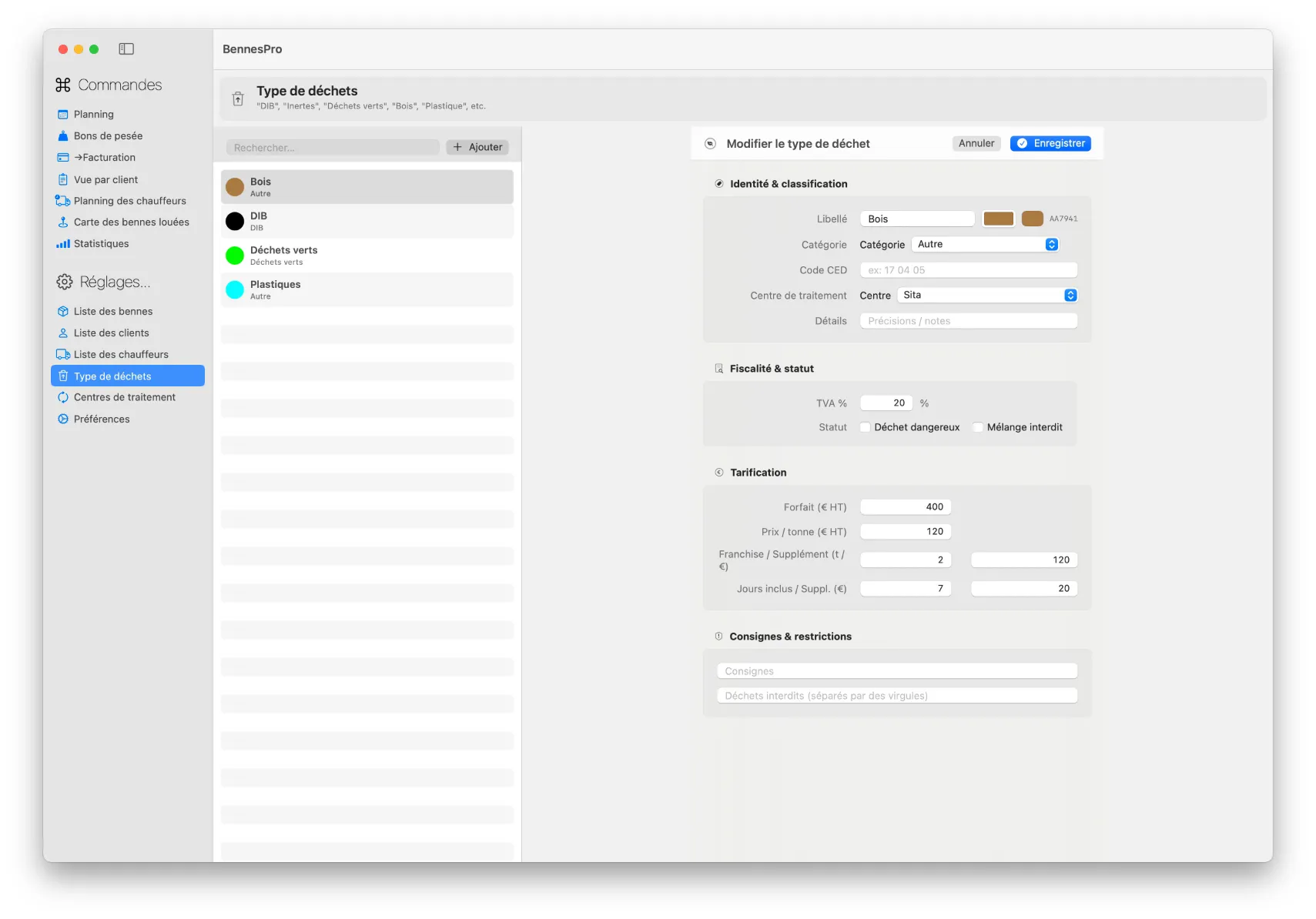This screenshot has width=1316, height=919.
Task: Select the Centres de traitement recycle icon
Action: coord(63,398)
